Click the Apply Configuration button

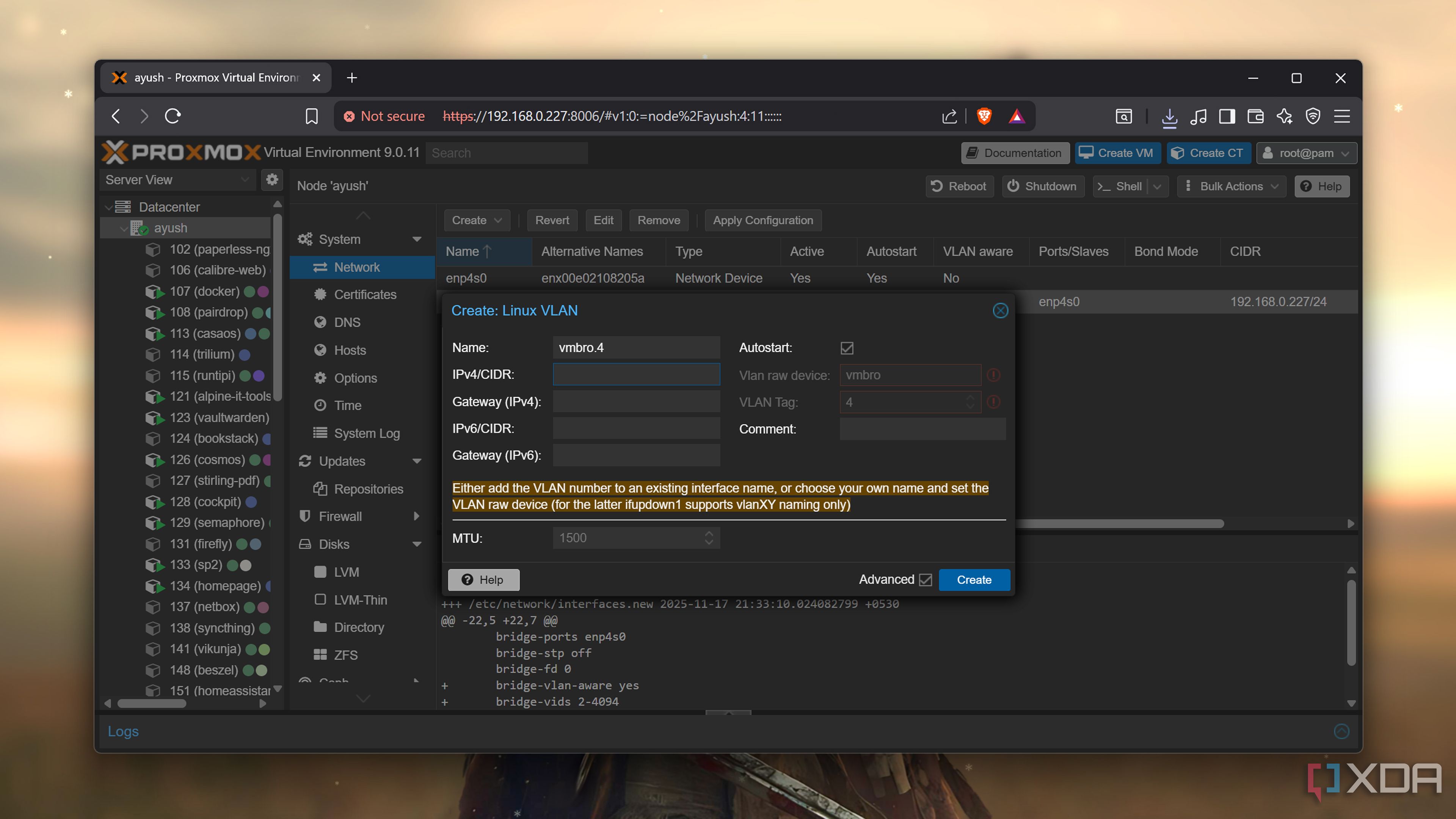click(x=763, y=220)
